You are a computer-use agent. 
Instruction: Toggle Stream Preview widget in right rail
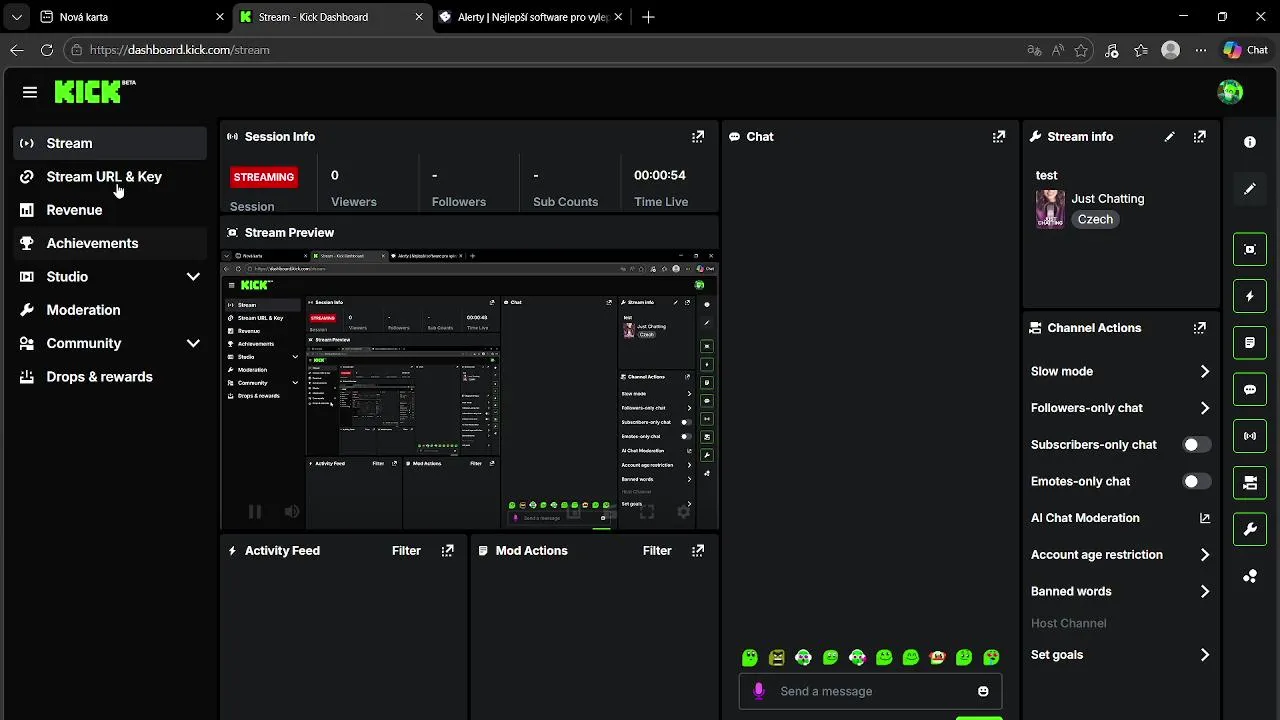[1250, 249]
